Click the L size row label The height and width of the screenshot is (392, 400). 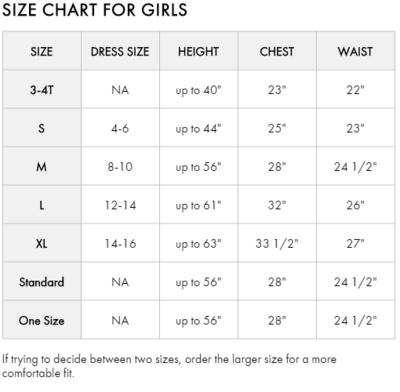[x=42, y=205]
